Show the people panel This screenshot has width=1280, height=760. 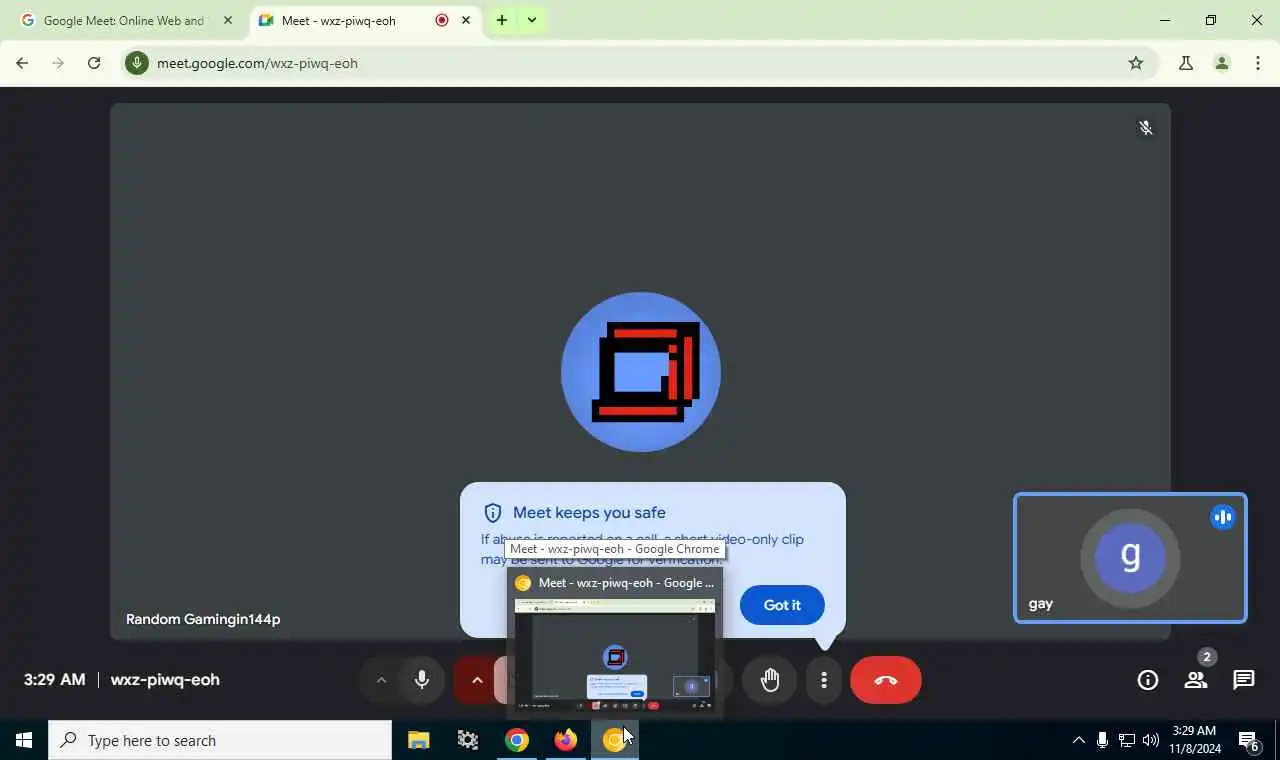tap(1195, 680)
